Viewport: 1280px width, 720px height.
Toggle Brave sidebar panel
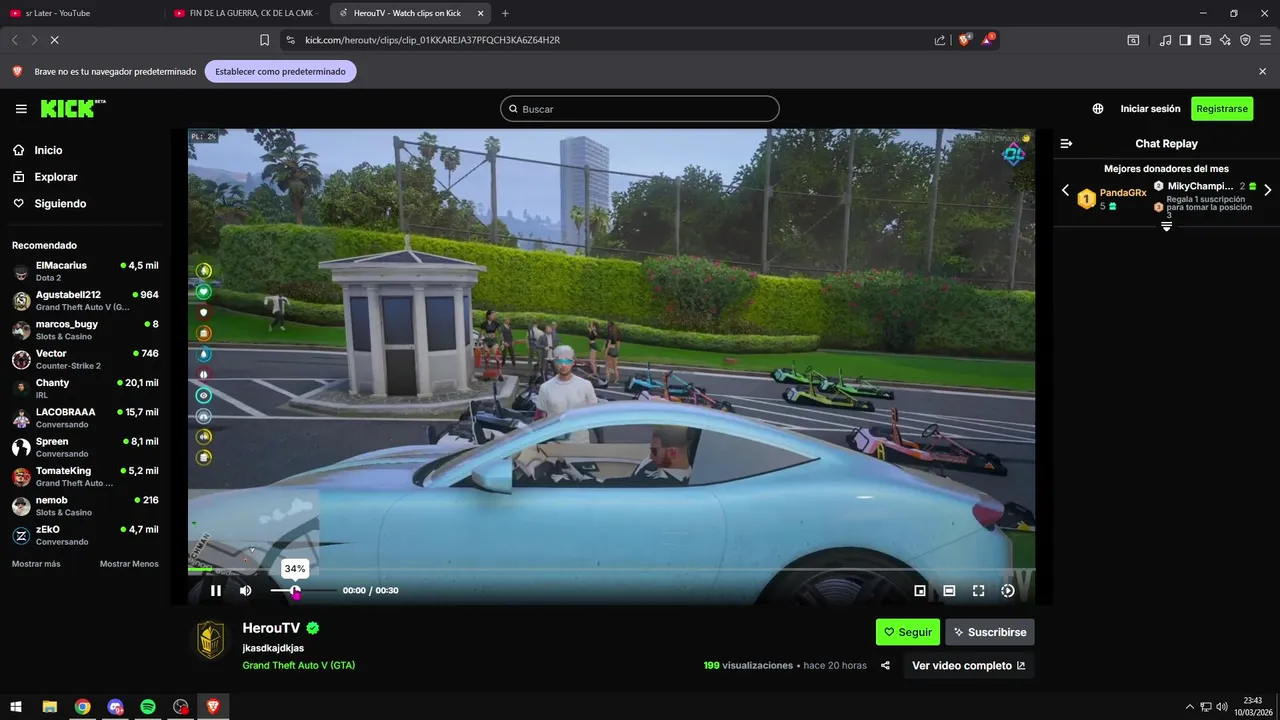pos(1185,40)
